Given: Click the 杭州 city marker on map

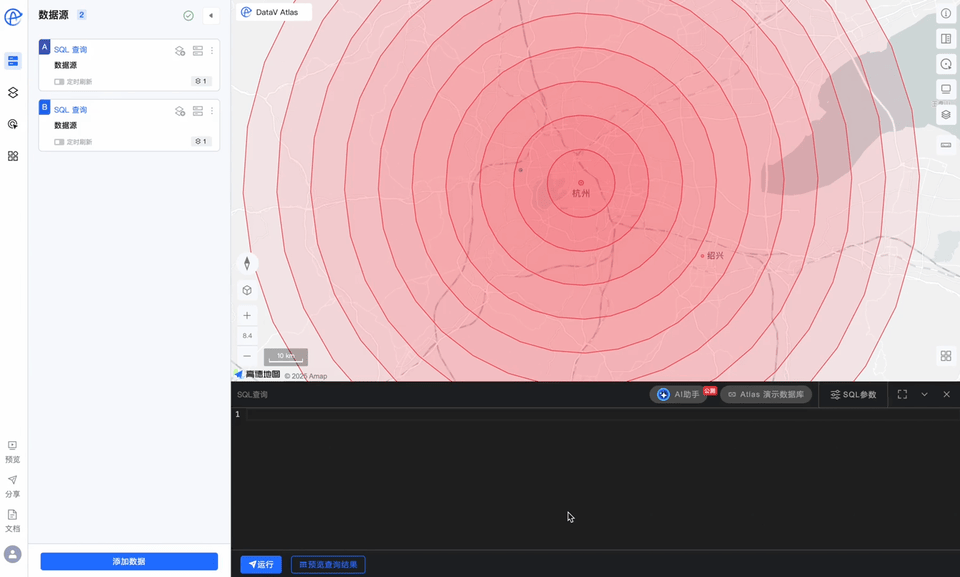Looking at the screenshot, I should click(x=581, y=183).
